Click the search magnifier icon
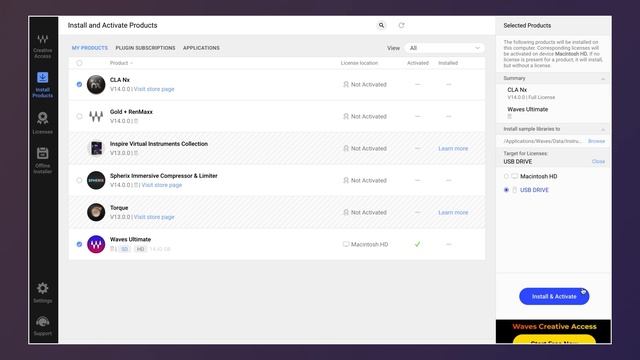640x360 pixels. pos(381,25)
